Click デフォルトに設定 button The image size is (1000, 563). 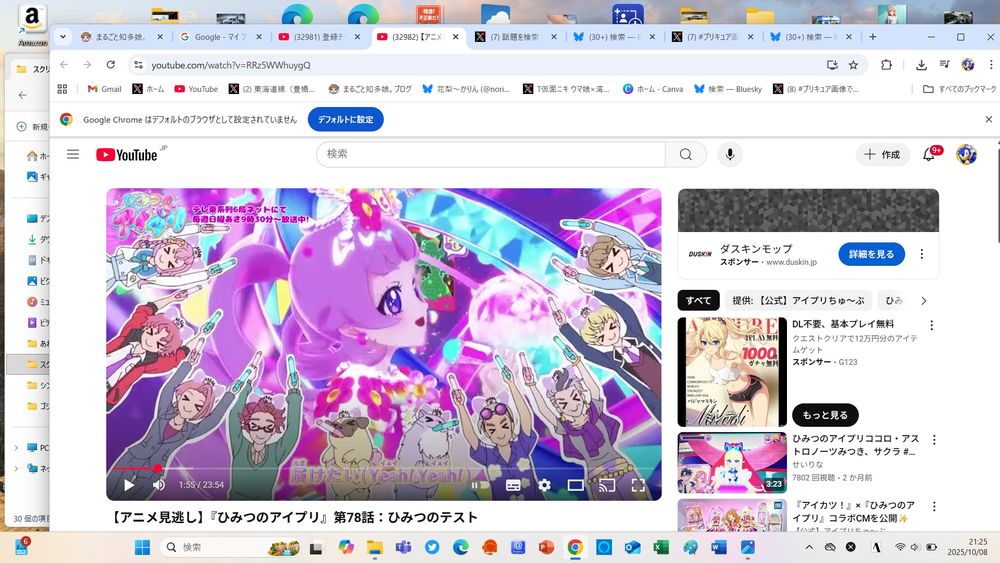pyautogui.click(x=346, y=119)
